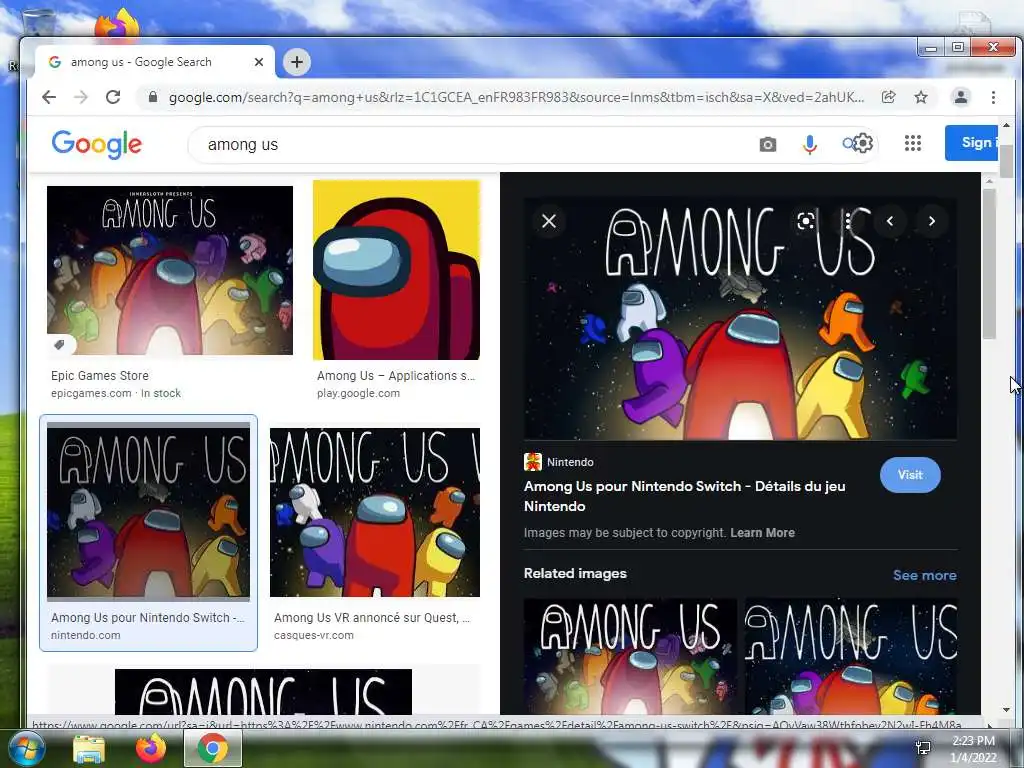1024x768 pixels.
Task: Click the address bar URL
Action: [516, 97]
